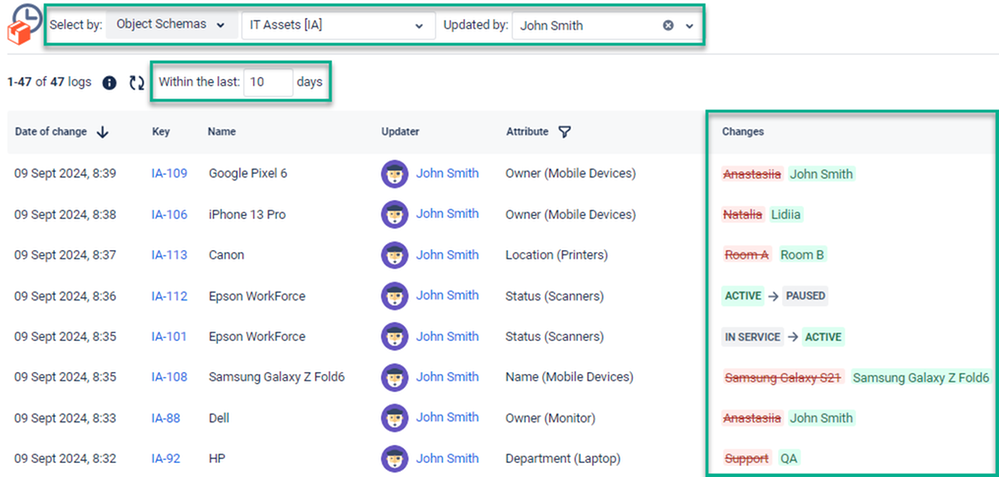This screenshot has height=477, width=999.
Task: Open John Smith profile link in HP row
Action: click(x=447, y=459)
